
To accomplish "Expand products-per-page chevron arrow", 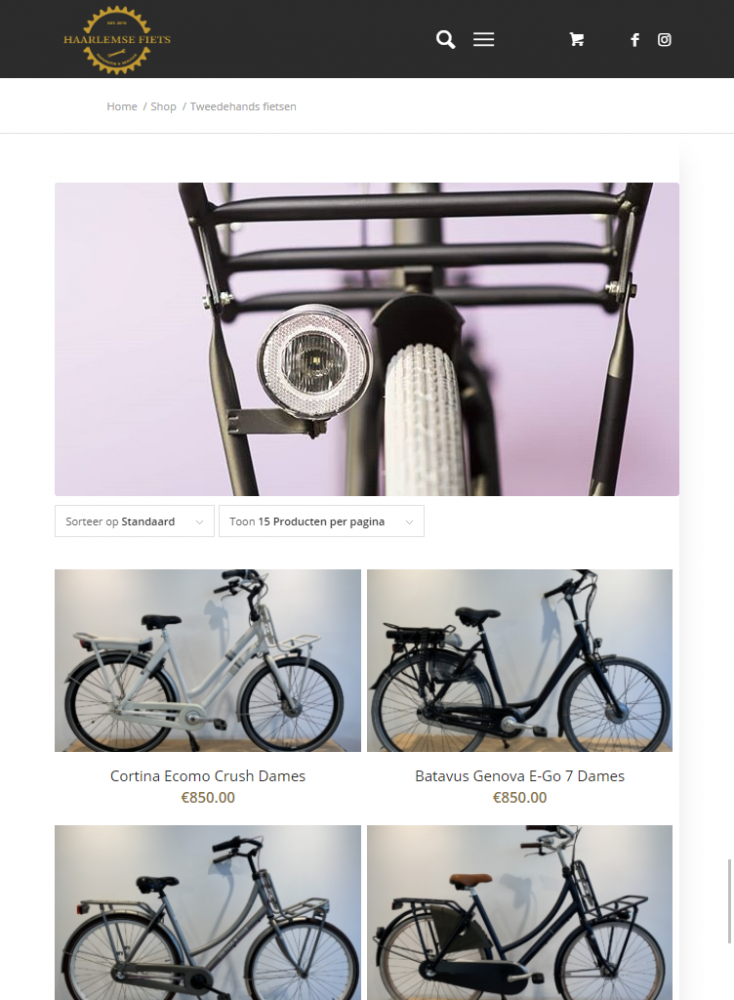I will (x=409, y=522).
